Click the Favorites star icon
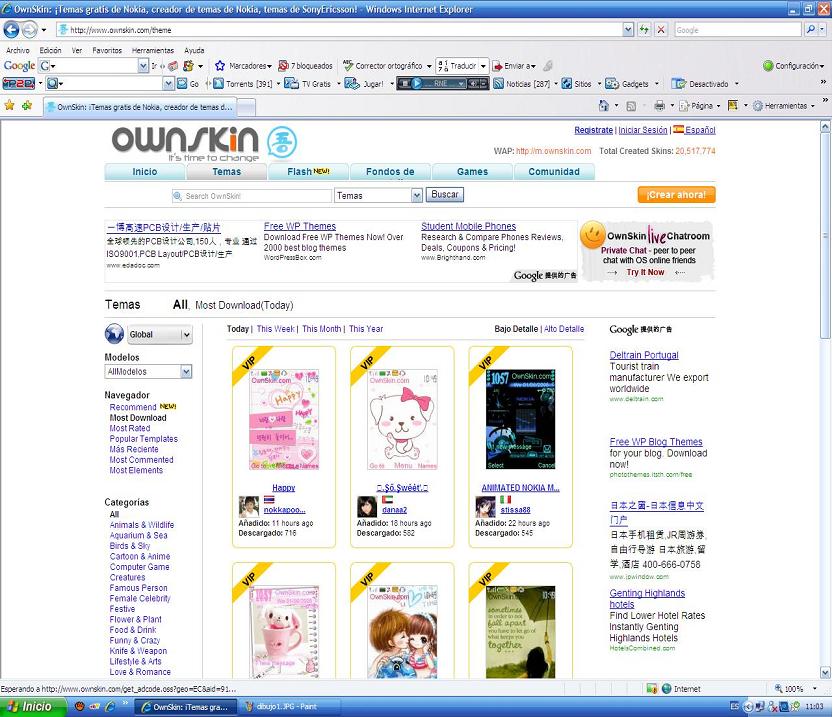Viewport: 834px width, 717px height. pos(9,105)
